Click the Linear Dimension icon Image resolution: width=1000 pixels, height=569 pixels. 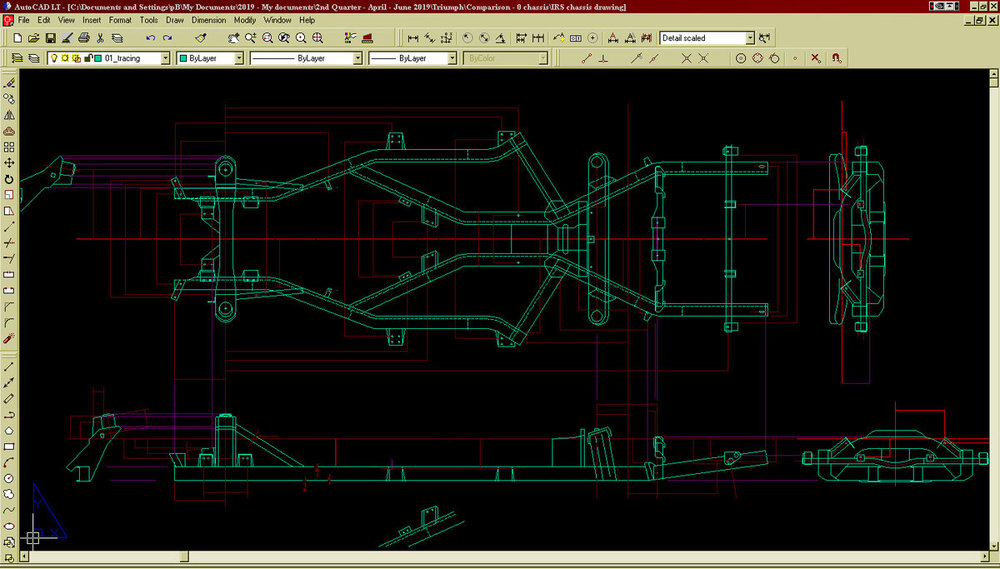(x=413, y=38)
